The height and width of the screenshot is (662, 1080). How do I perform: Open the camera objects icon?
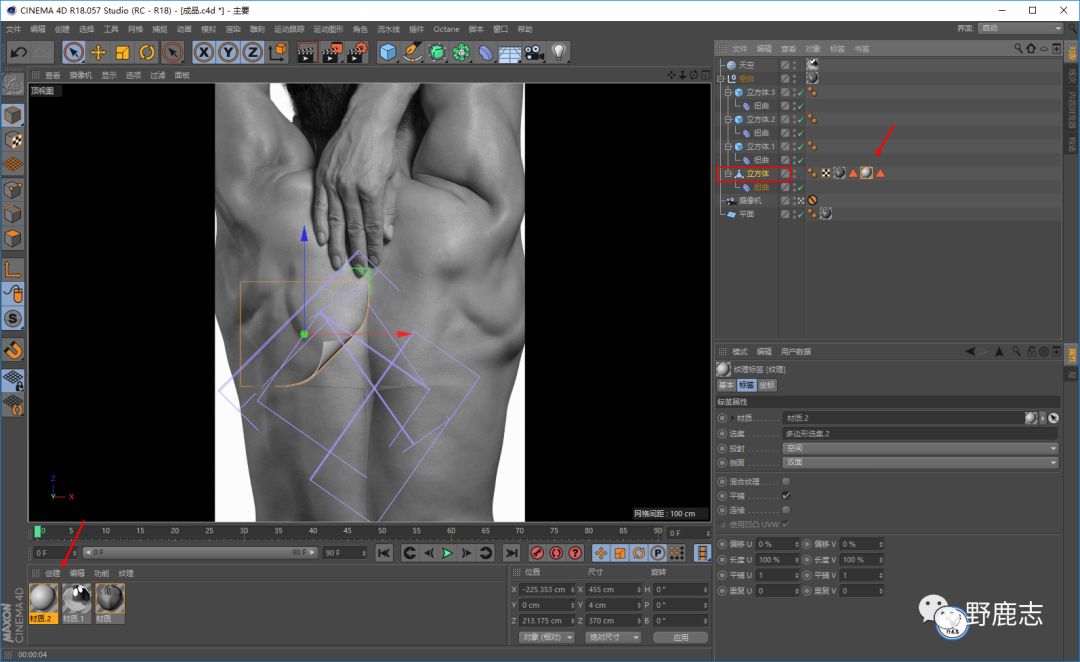[534, 52]
